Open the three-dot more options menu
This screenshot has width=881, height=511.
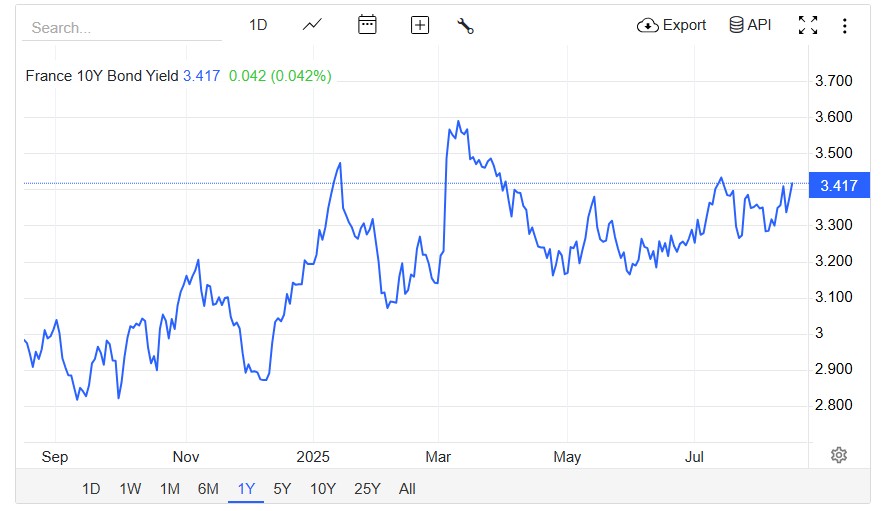[845, 25]
